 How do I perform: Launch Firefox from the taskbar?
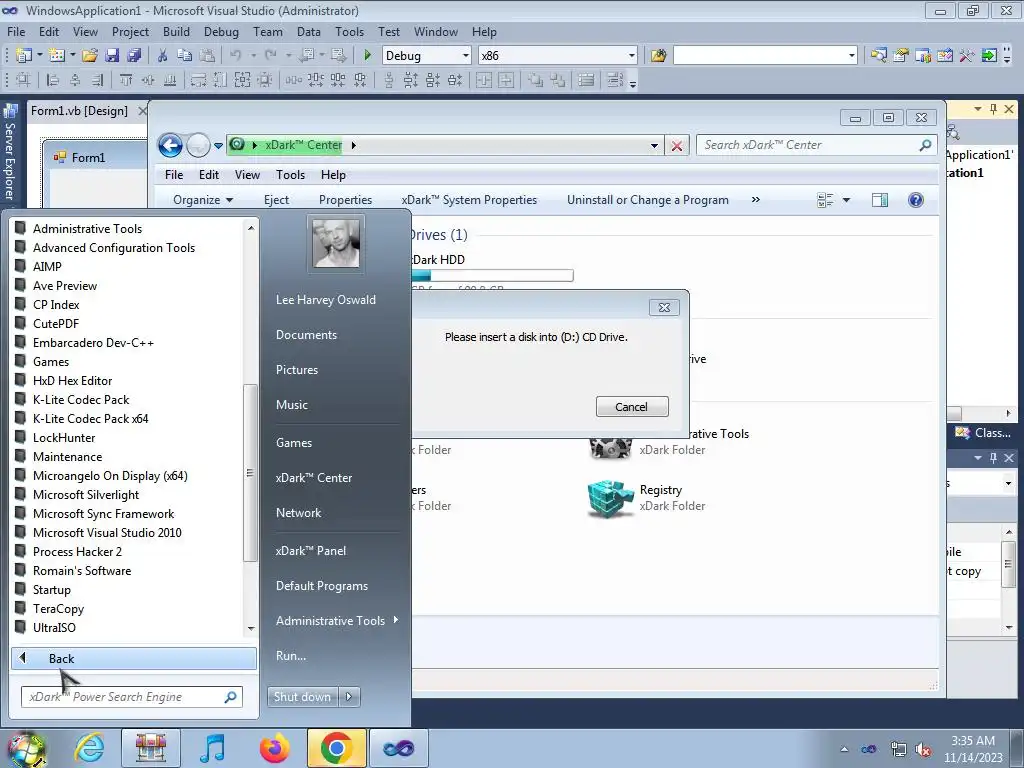(x=275, y=748)
